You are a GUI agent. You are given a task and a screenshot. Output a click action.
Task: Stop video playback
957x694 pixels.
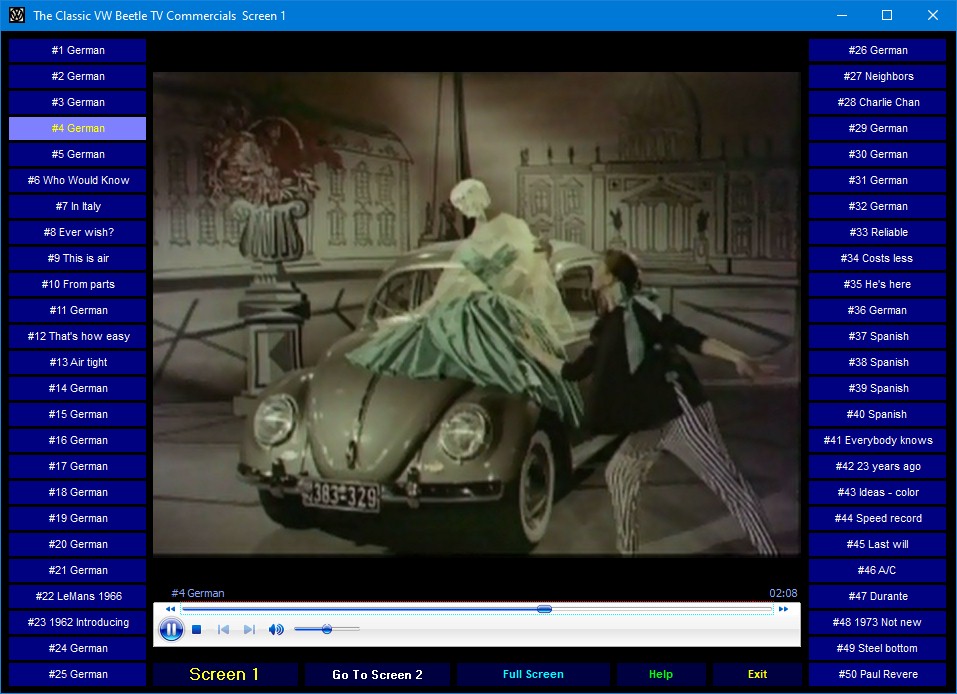tap(197, 629)
